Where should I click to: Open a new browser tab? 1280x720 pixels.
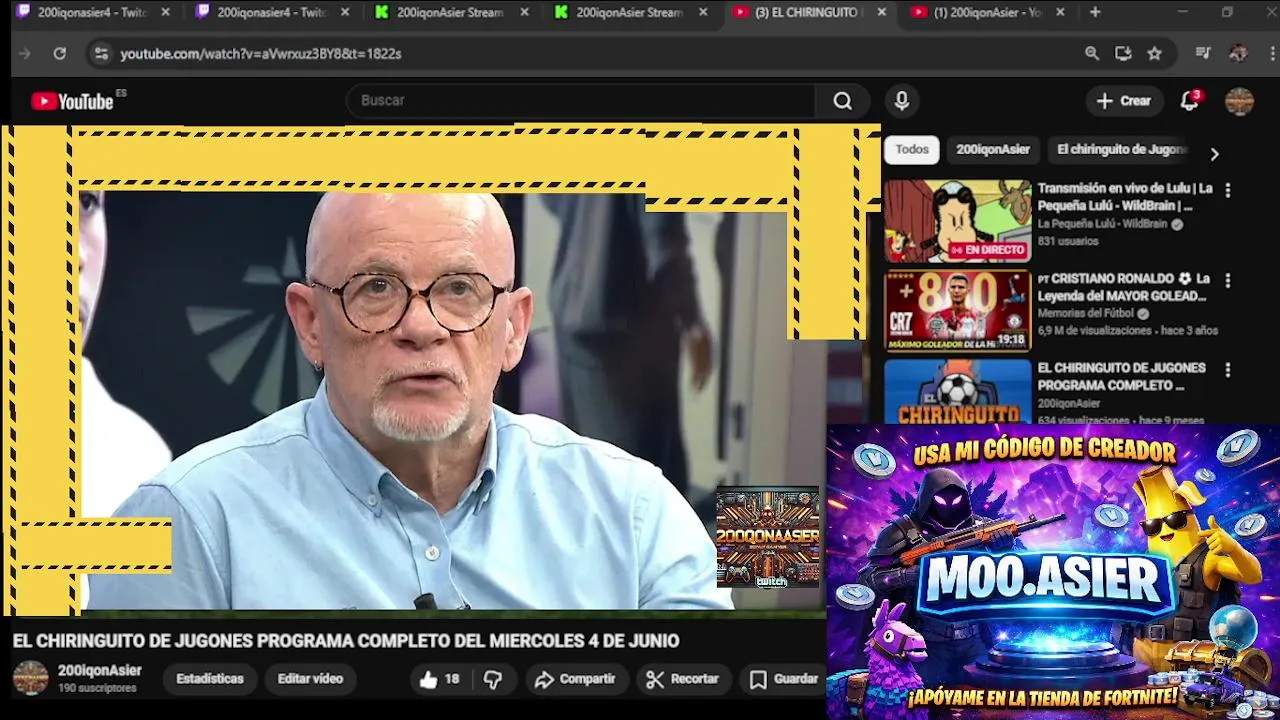(1095, 12)
